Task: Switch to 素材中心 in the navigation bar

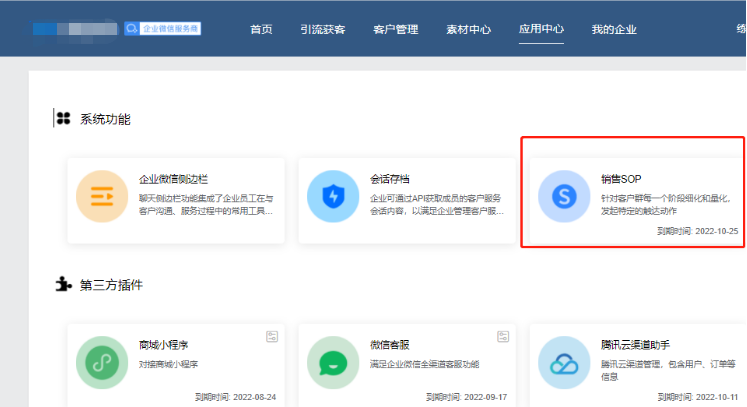Action: tap(467, 29)
